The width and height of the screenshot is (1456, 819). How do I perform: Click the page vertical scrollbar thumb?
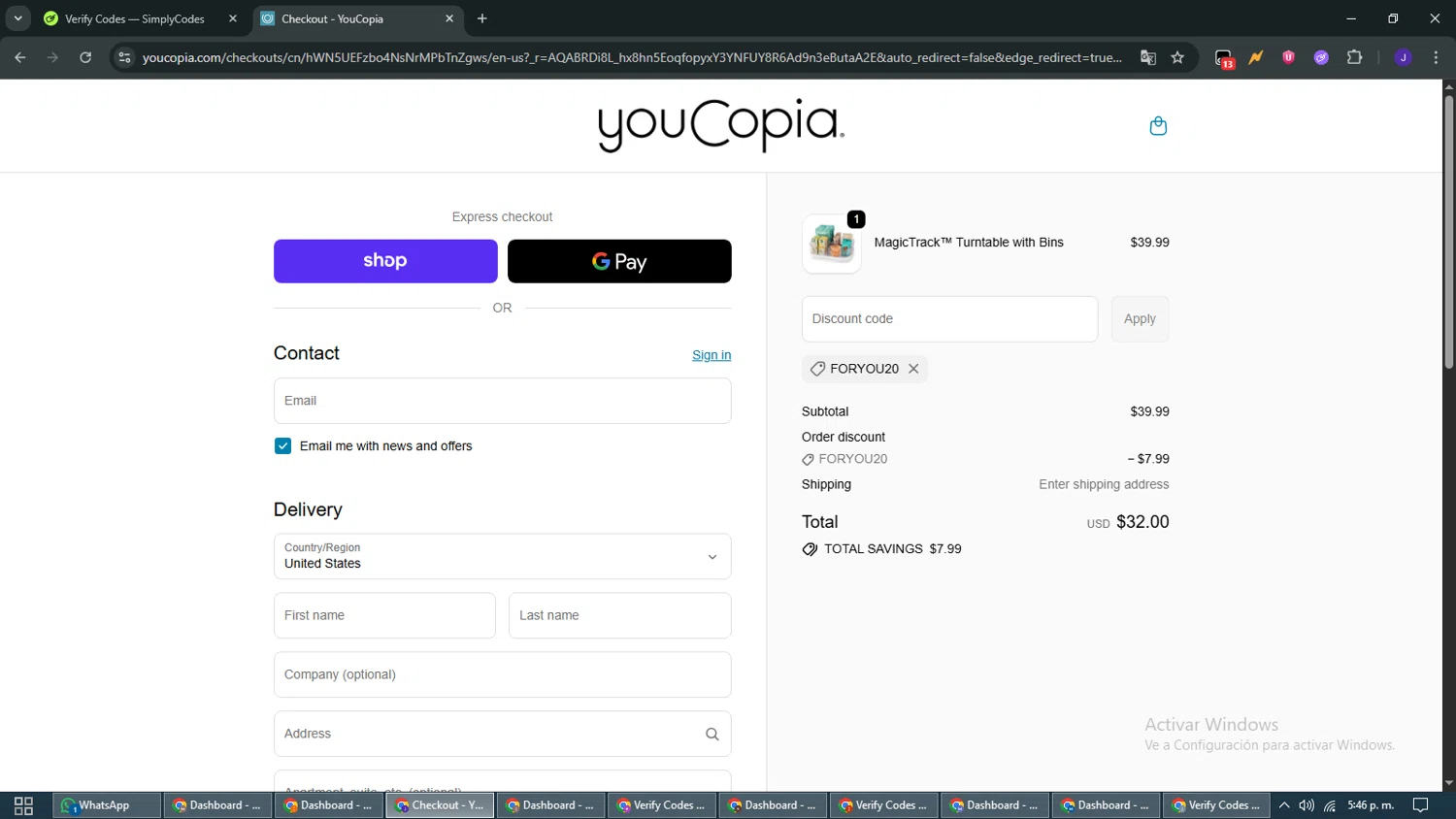[1448, 231]
